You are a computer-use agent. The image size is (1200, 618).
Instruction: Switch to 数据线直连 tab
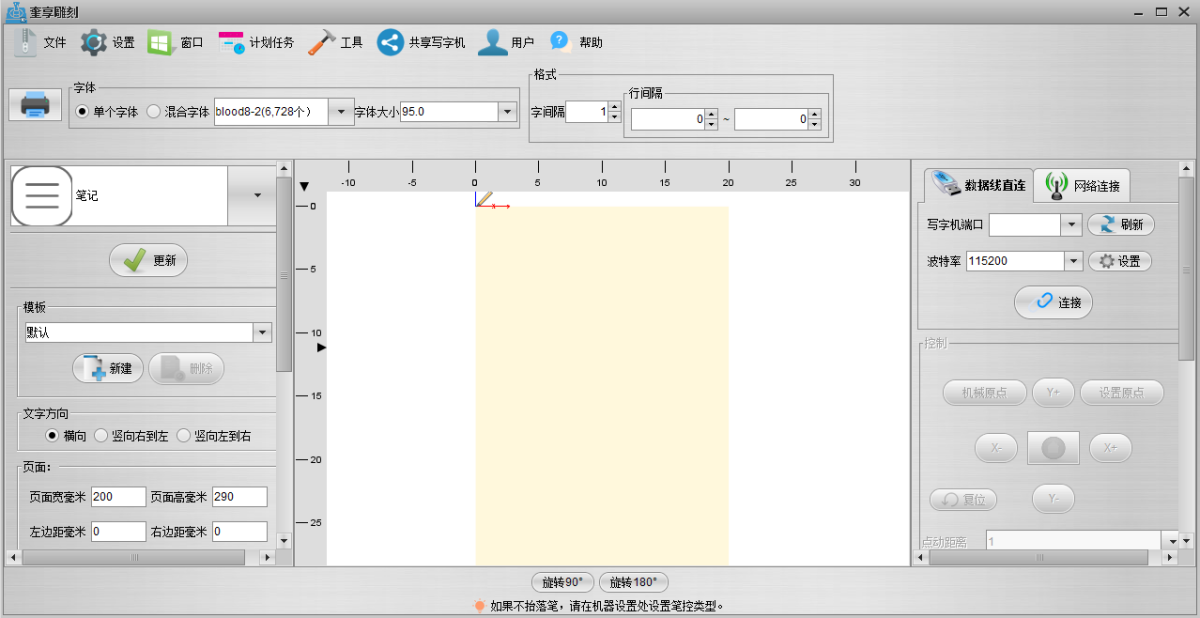977,185
